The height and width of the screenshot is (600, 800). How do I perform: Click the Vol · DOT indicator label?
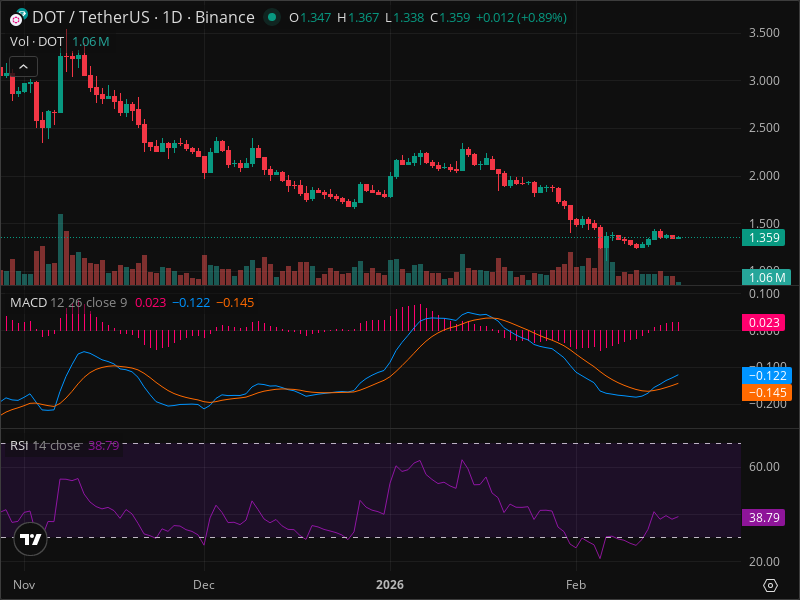tap(37, 41)
